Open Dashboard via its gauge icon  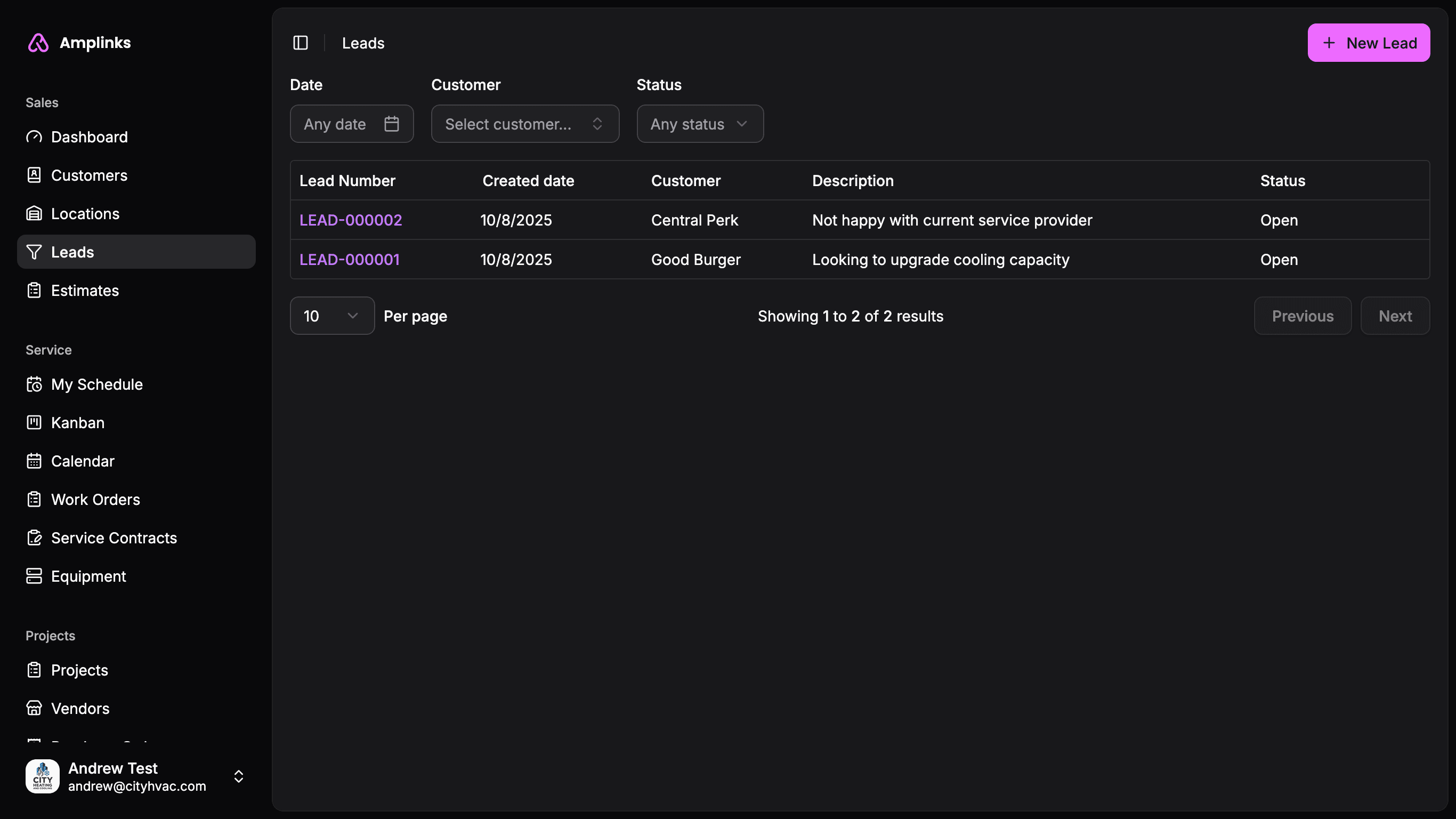point(34,137)
